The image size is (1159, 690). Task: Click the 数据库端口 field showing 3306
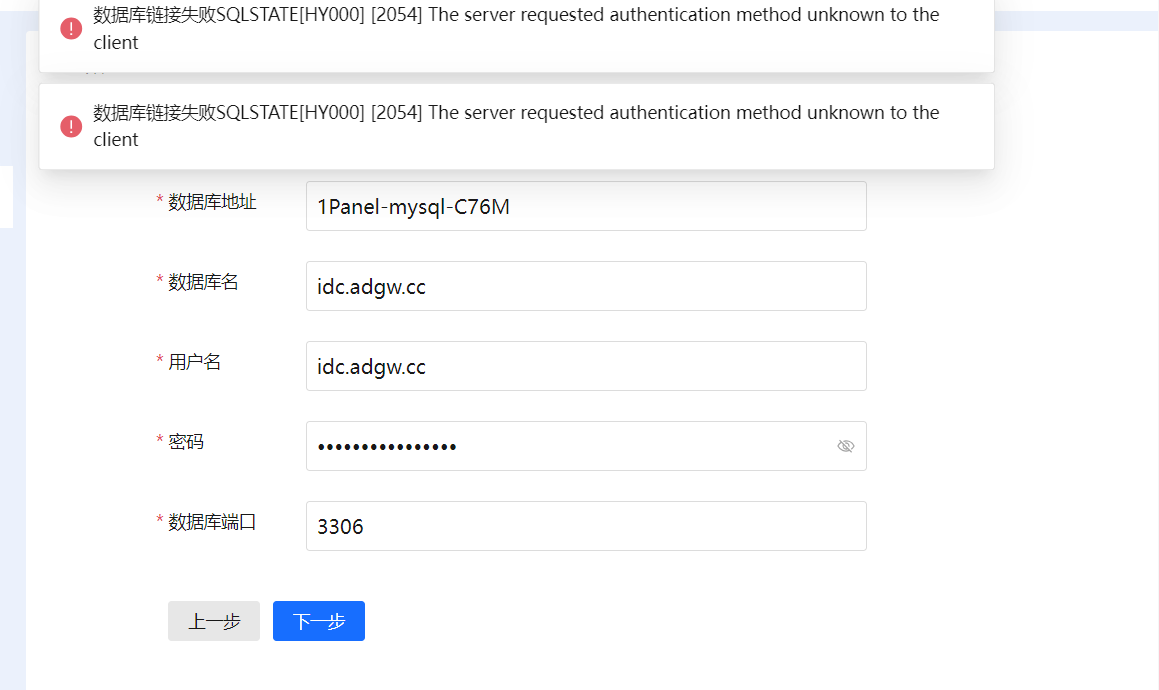[x=586, y=526]
